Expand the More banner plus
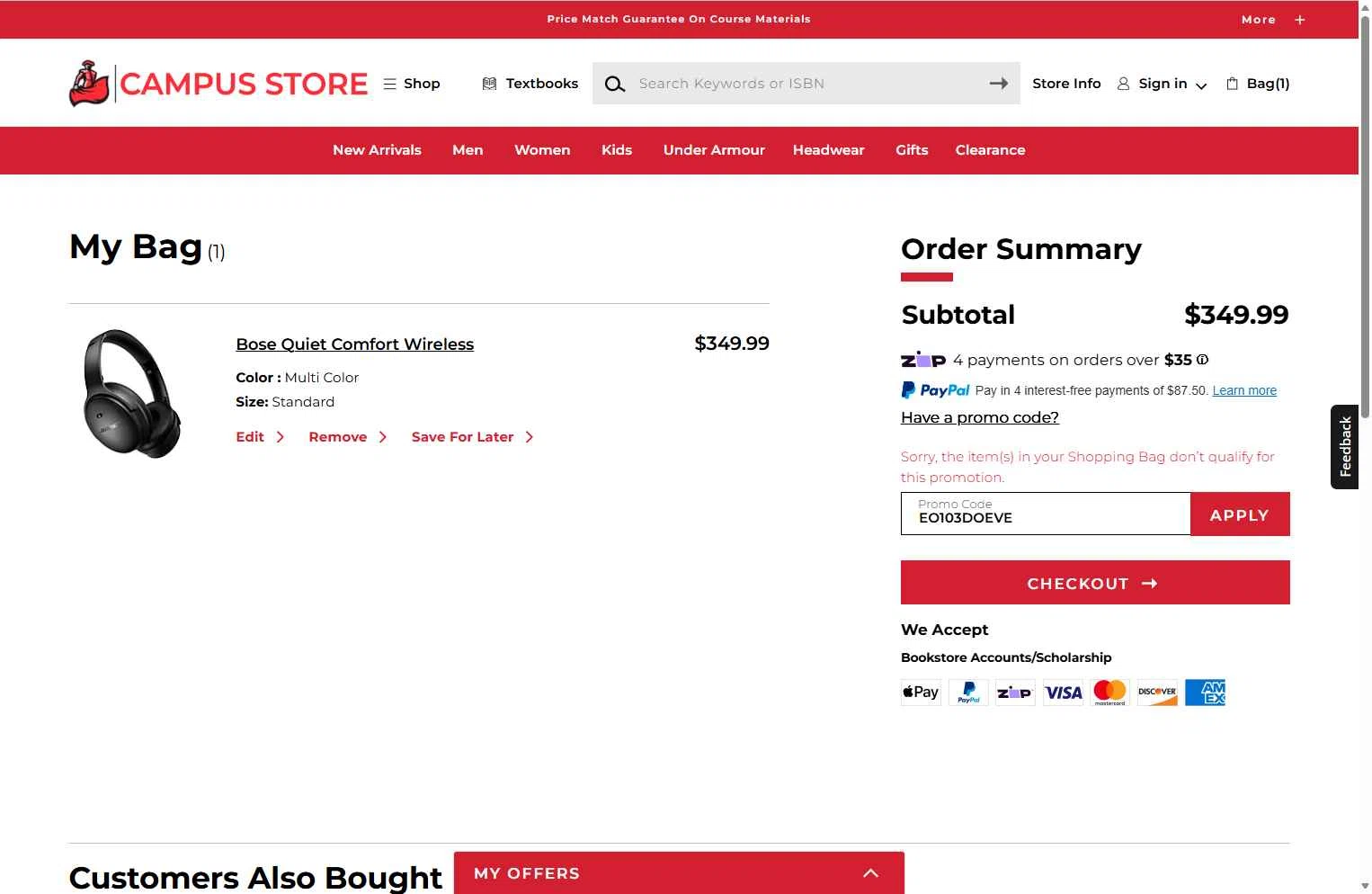Image resolution: width=1372 pixels, height=894 pixels. pyautogui.click(x=1300, y=20)
